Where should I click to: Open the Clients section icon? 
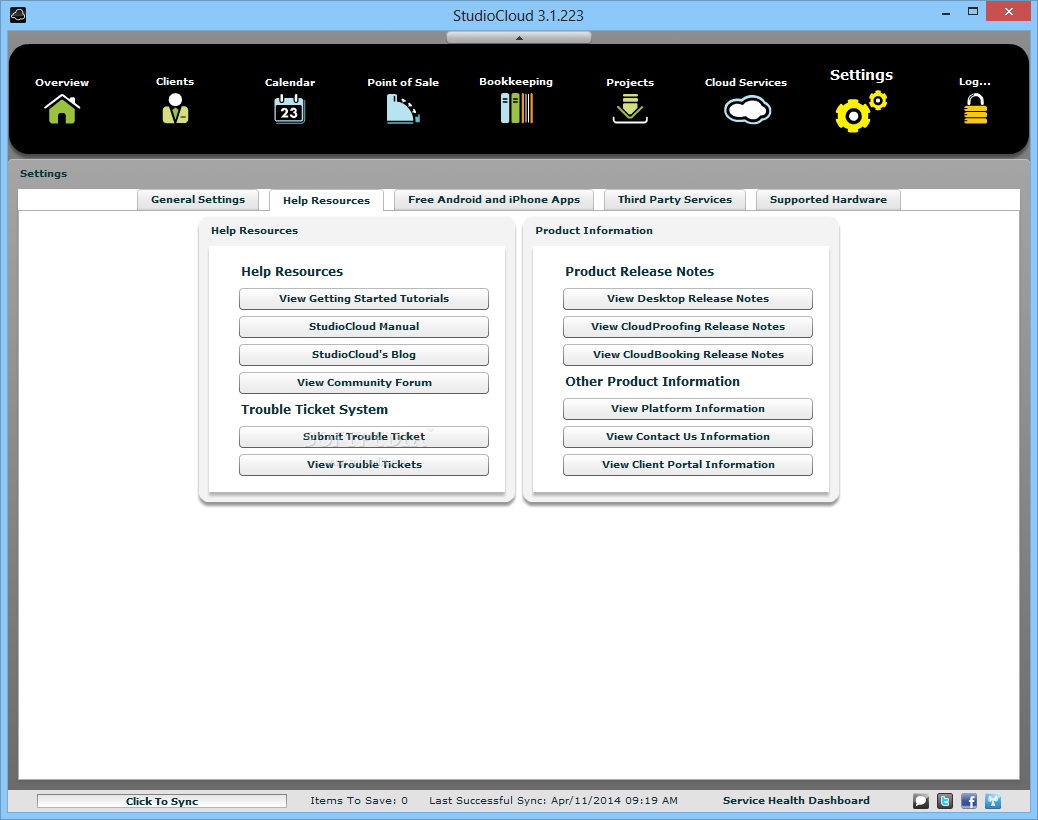[x=175, y=109]
